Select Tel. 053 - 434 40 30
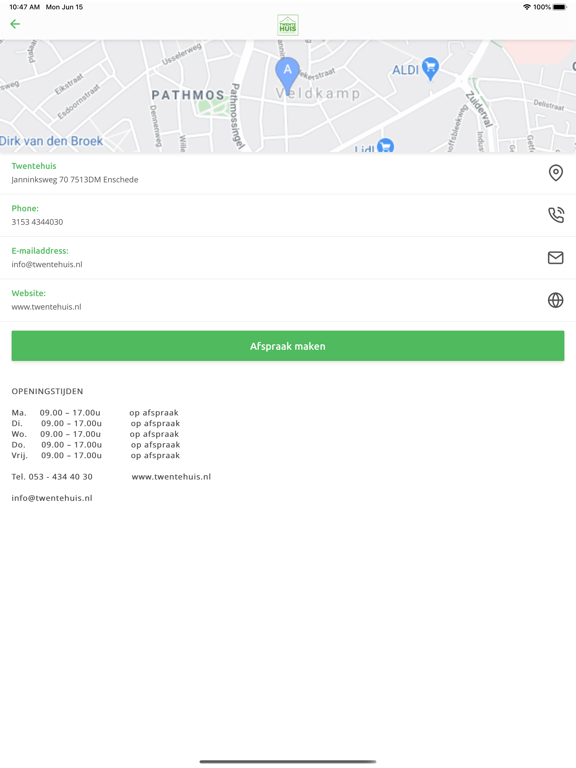Screen dimensions: 576x768 [52, 477]
